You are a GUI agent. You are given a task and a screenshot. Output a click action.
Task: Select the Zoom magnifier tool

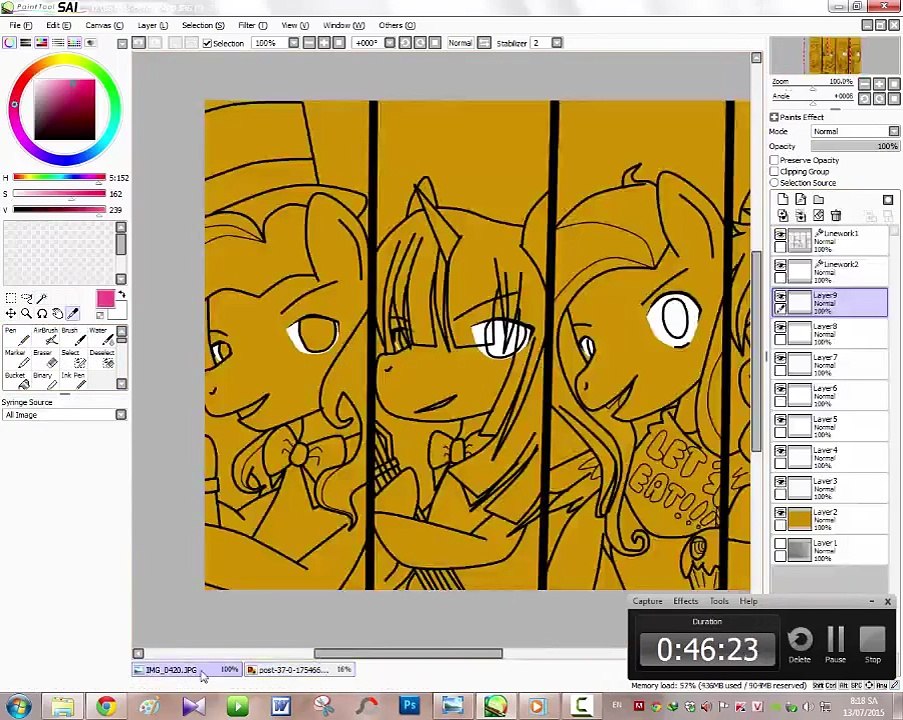tap(26, 313)
